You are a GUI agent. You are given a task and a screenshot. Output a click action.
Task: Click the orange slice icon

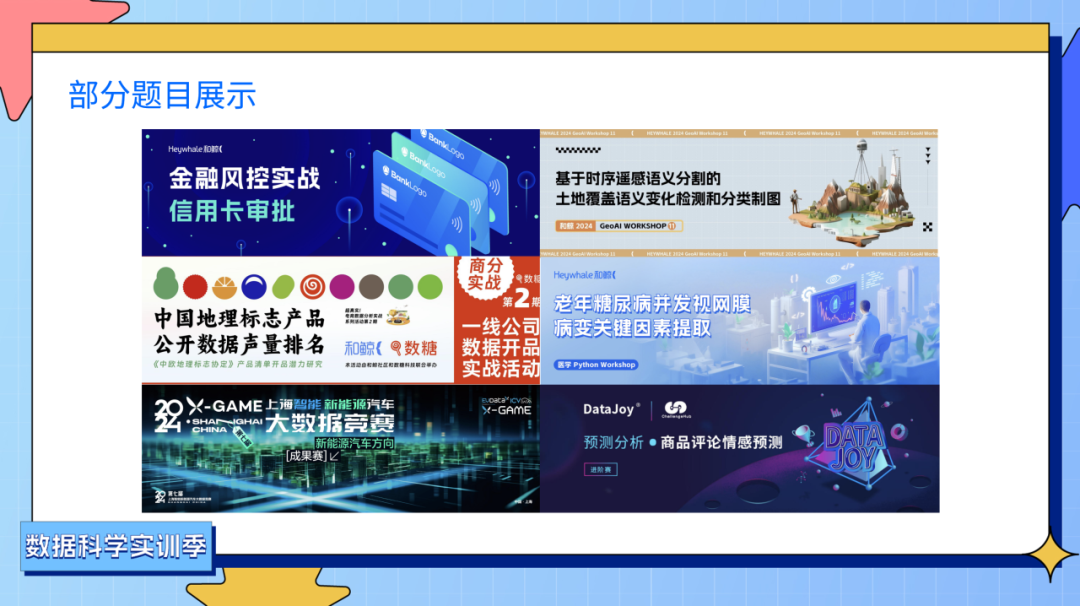pyautogui.click(x=225, y=286)
